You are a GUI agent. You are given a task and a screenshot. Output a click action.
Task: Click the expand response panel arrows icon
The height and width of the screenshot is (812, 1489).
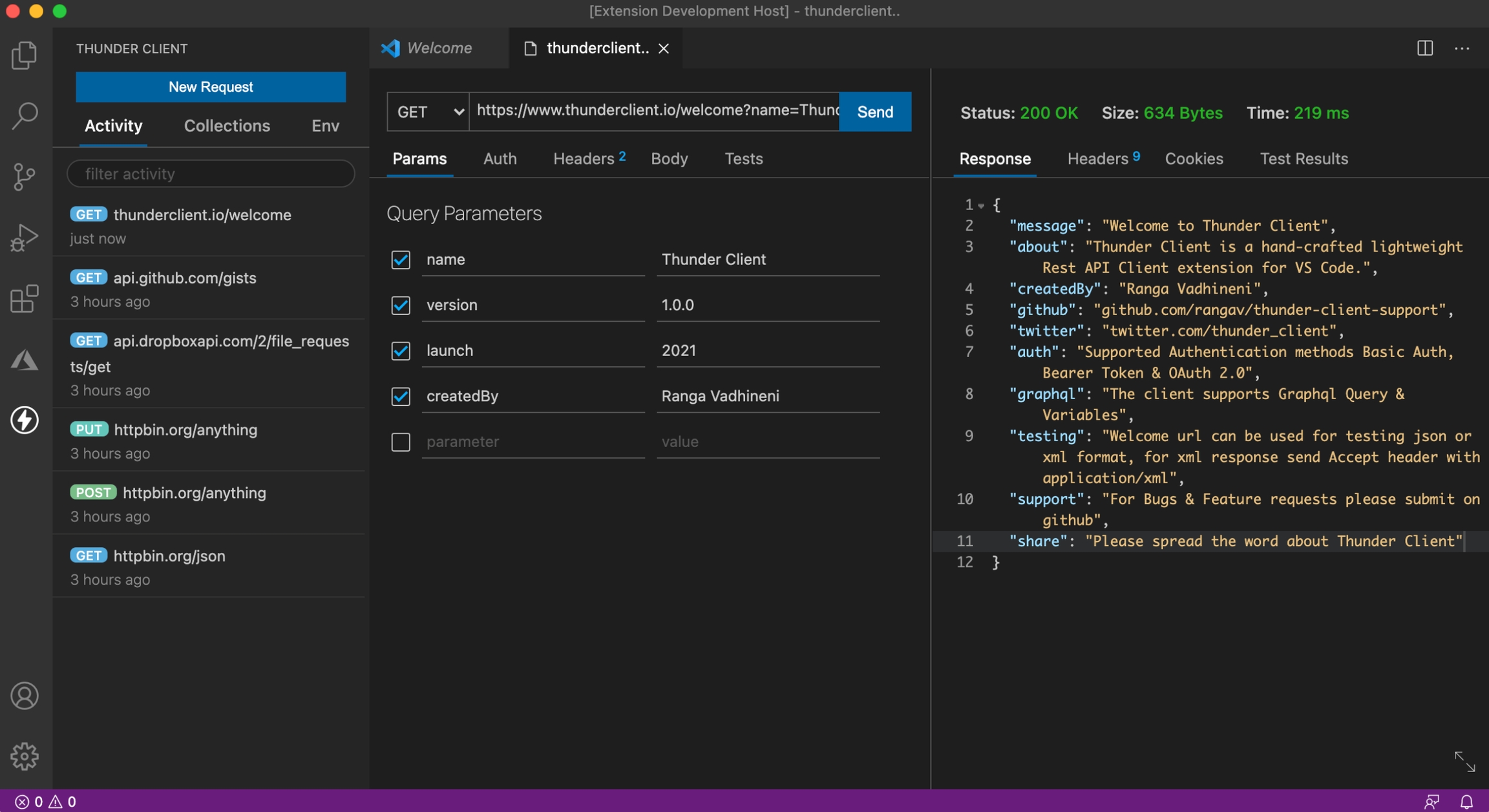[1464, 761]
